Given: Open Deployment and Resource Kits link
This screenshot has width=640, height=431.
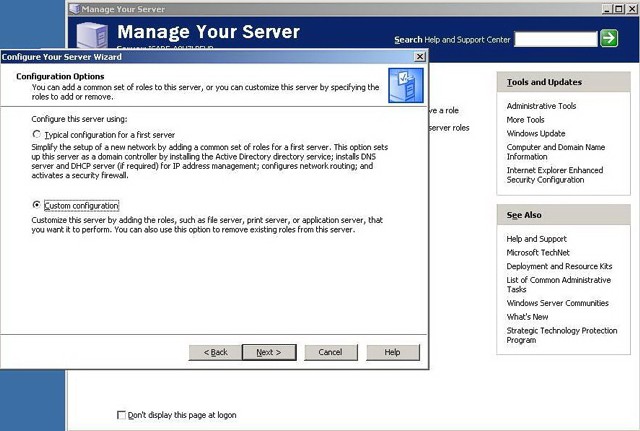Looking at the screenshot, I should click(559, 266).
